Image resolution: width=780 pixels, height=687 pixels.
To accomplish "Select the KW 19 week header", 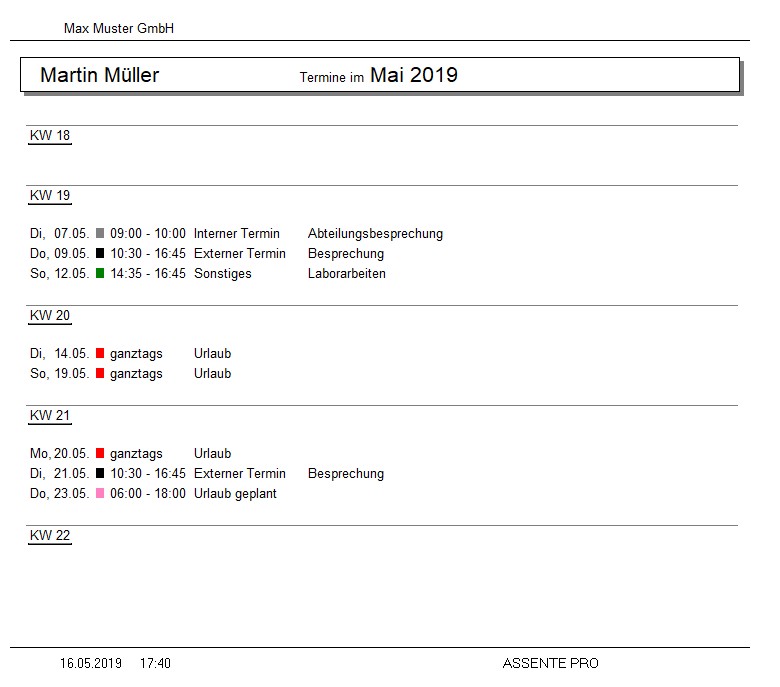I will [50, 195].
